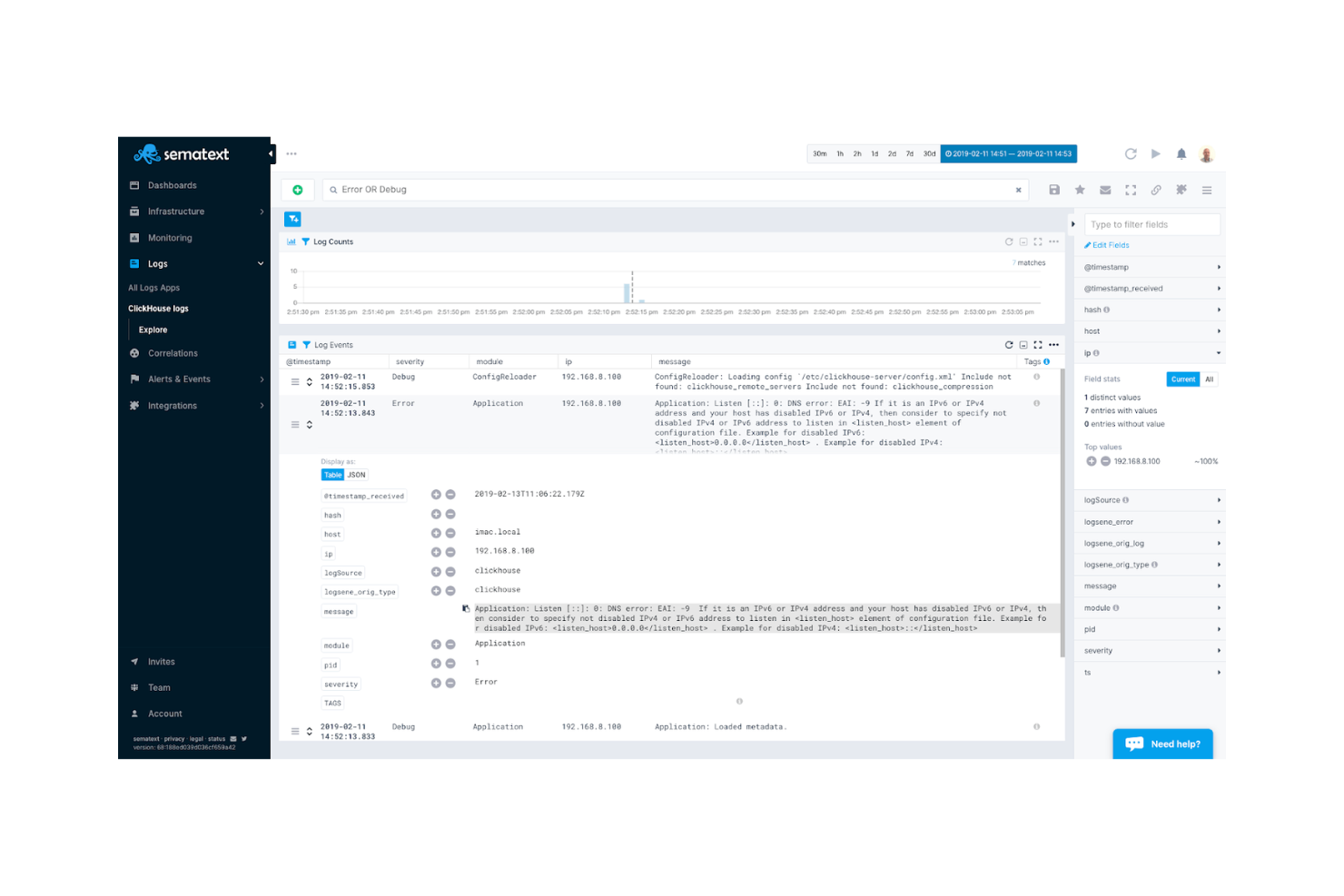Clear the search query with the X icon
This screenshot has height=896, width=1344.
tap(1018, 190)
